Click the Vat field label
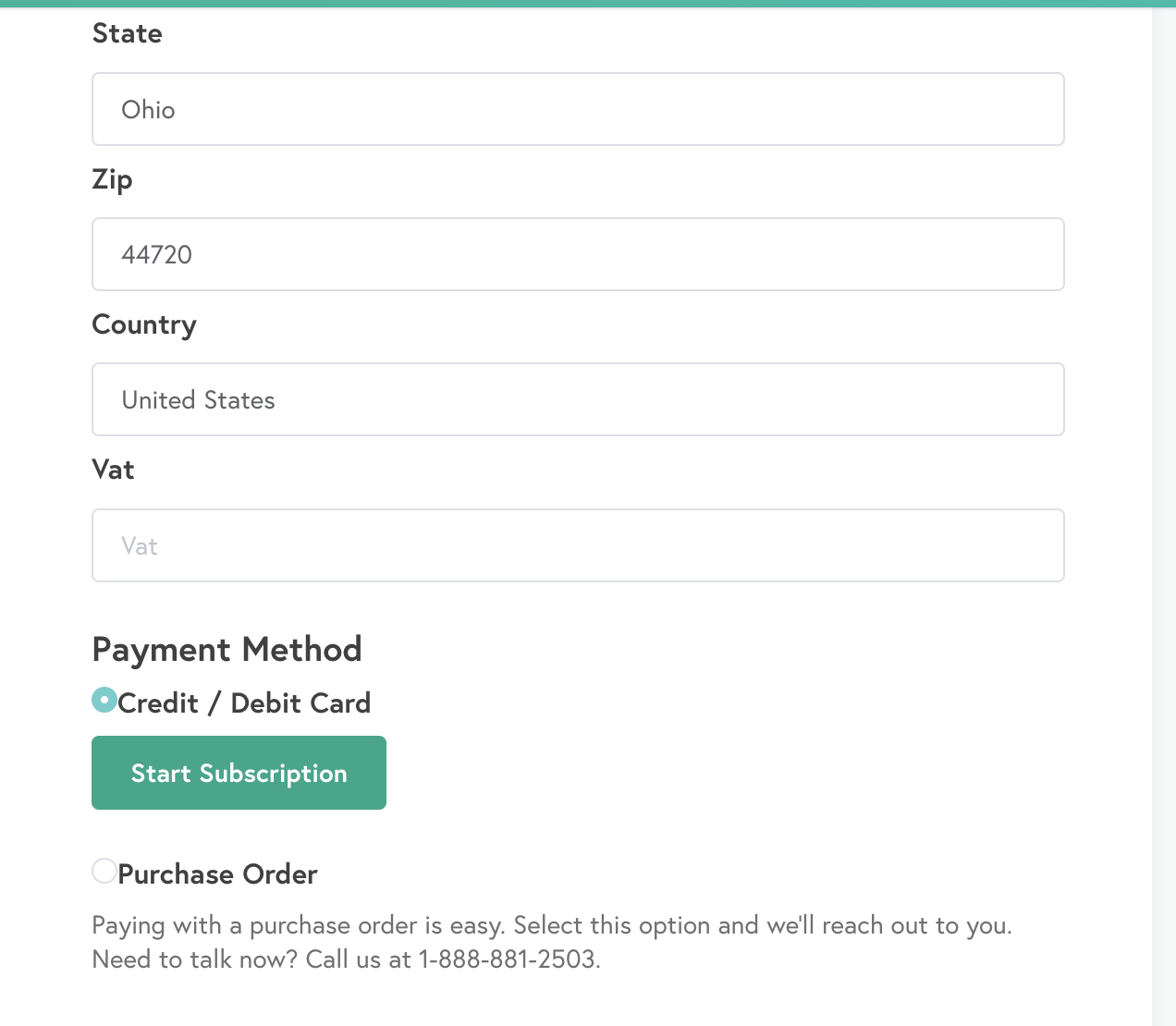This screenshot has height=1026, width=1176. coord(114,470)
